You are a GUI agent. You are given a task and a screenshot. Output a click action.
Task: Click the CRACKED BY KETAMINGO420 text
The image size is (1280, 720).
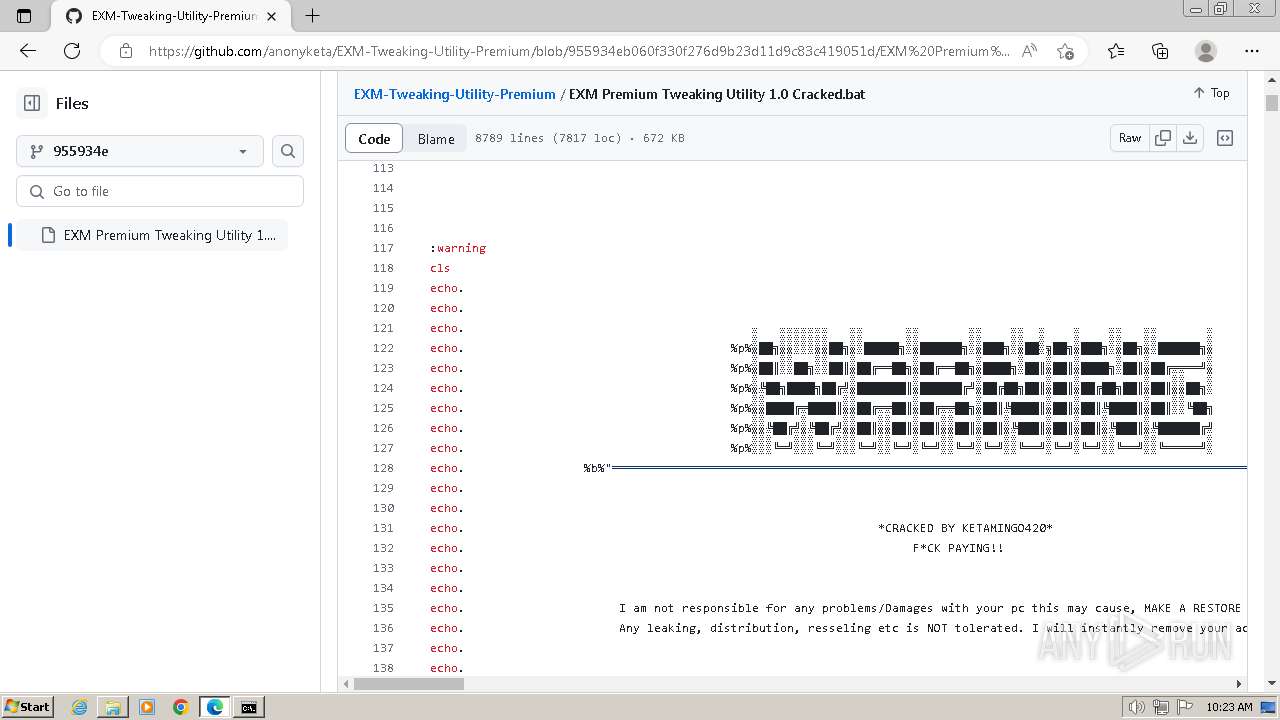(965, 528)
